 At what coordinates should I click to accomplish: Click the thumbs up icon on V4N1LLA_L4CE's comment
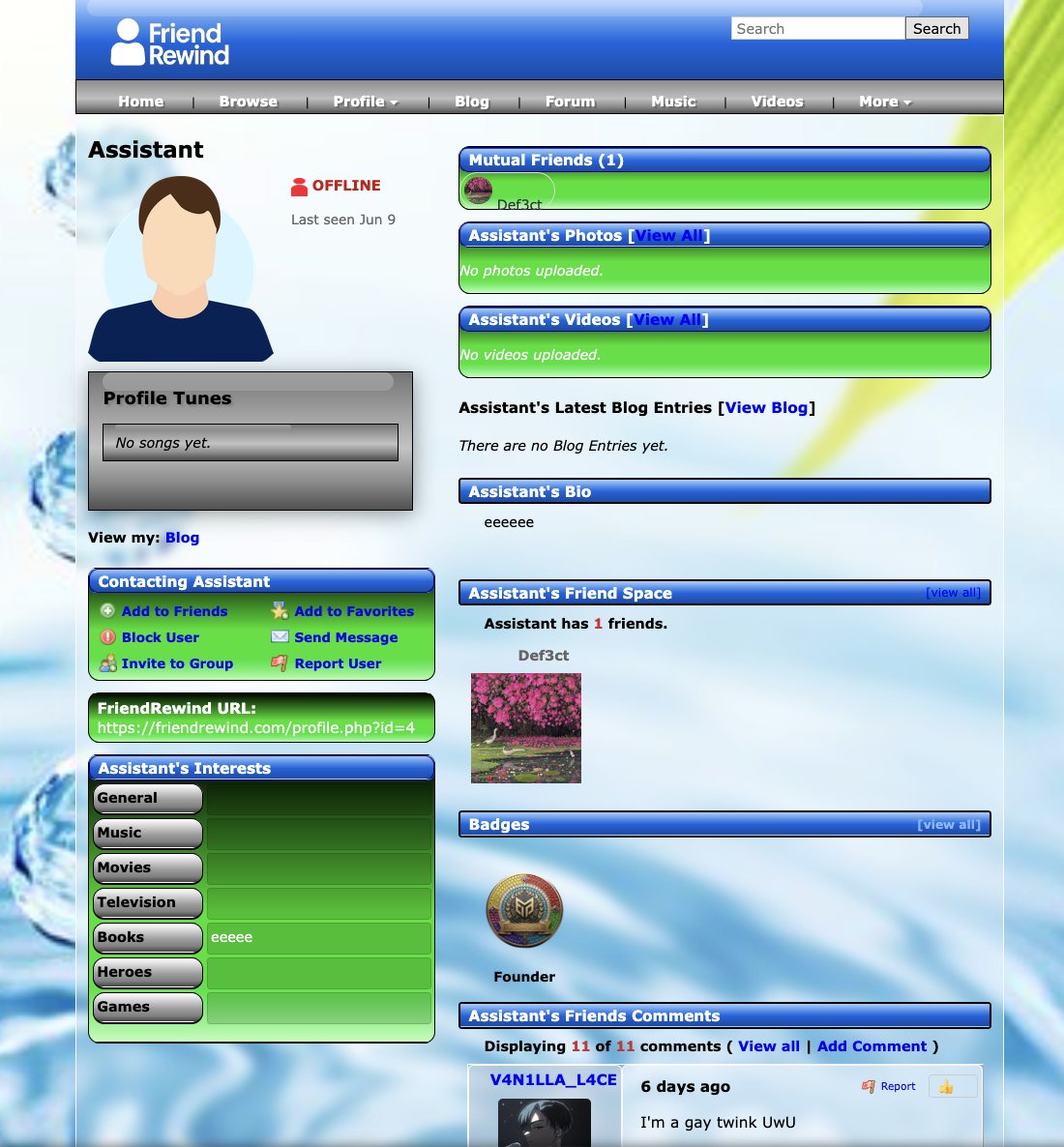point(946,1087)
